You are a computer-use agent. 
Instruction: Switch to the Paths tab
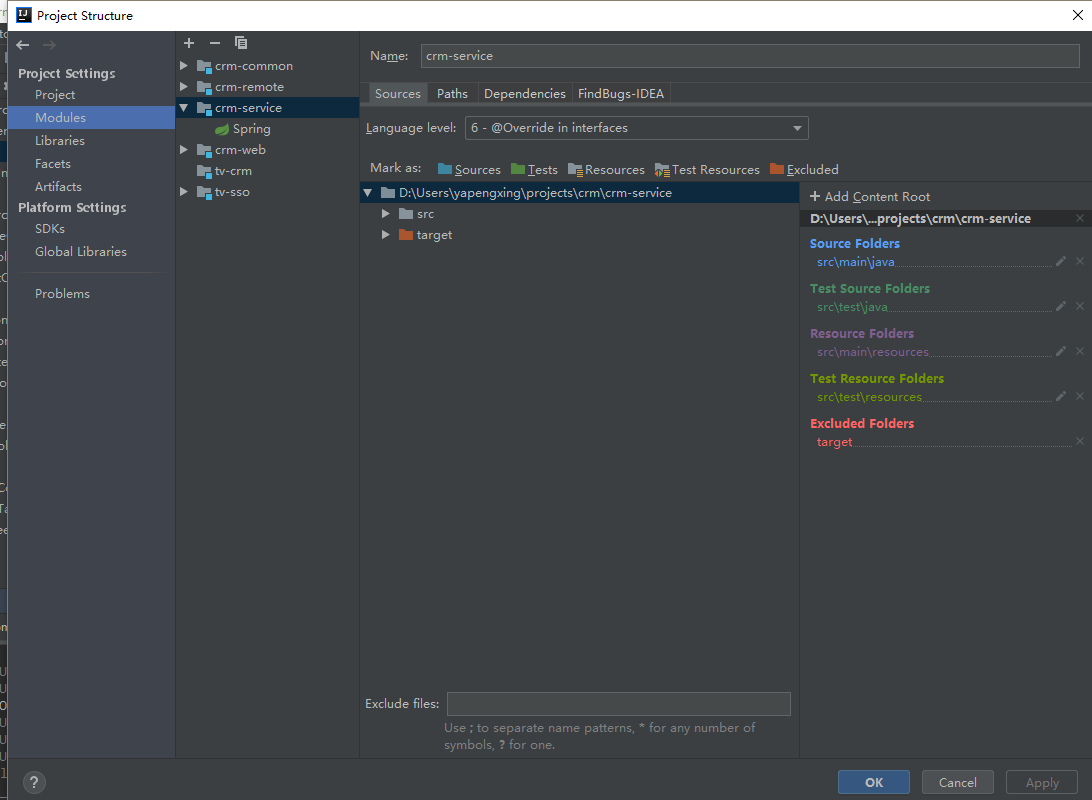click(x=452, y=93)
